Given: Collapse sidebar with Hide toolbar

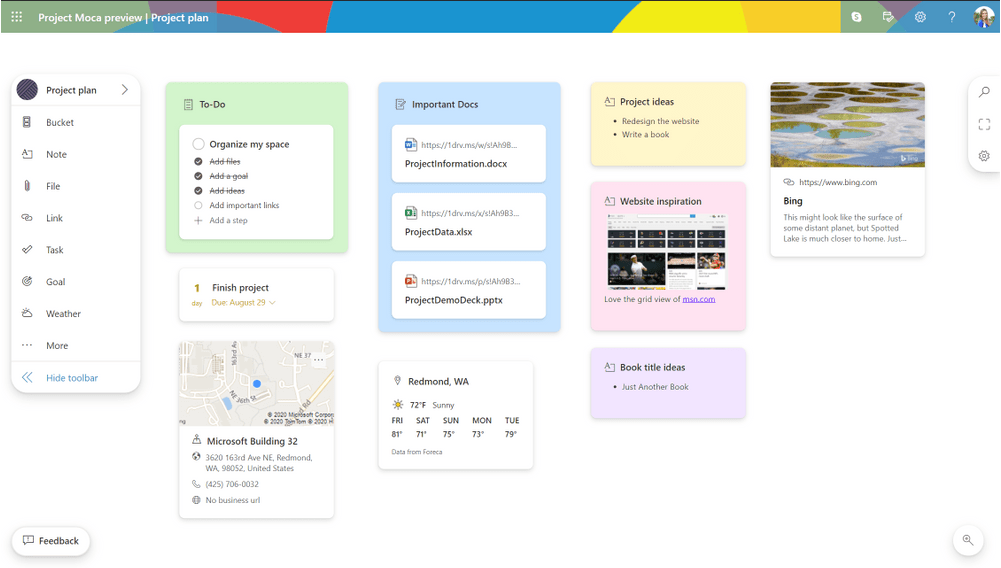Looking at the screenshot, I should pos(71,378).
